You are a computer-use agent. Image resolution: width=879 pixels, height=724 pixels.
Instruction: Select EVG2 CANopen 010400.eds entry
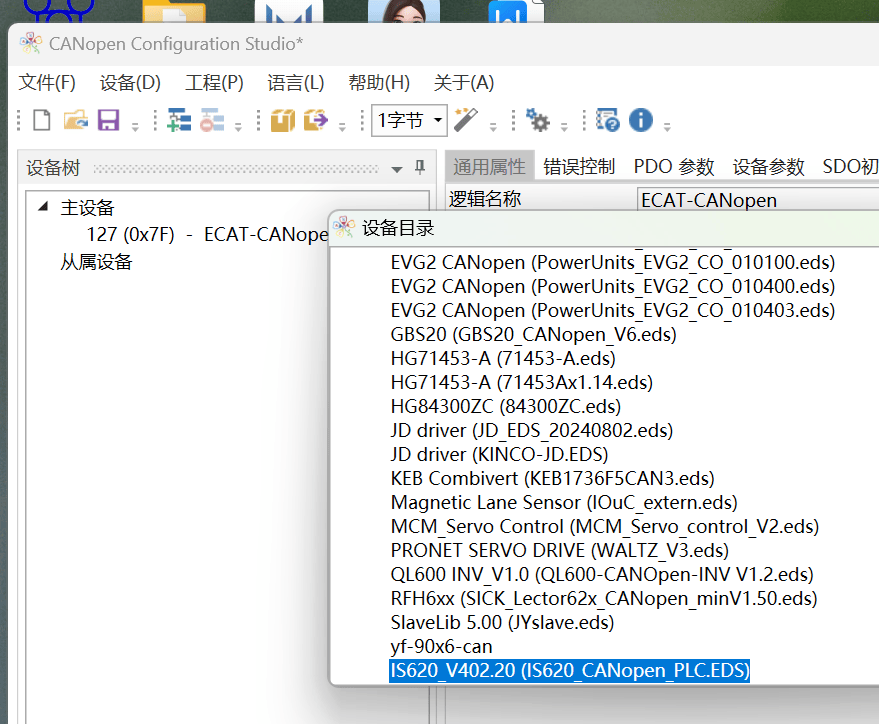613,286
